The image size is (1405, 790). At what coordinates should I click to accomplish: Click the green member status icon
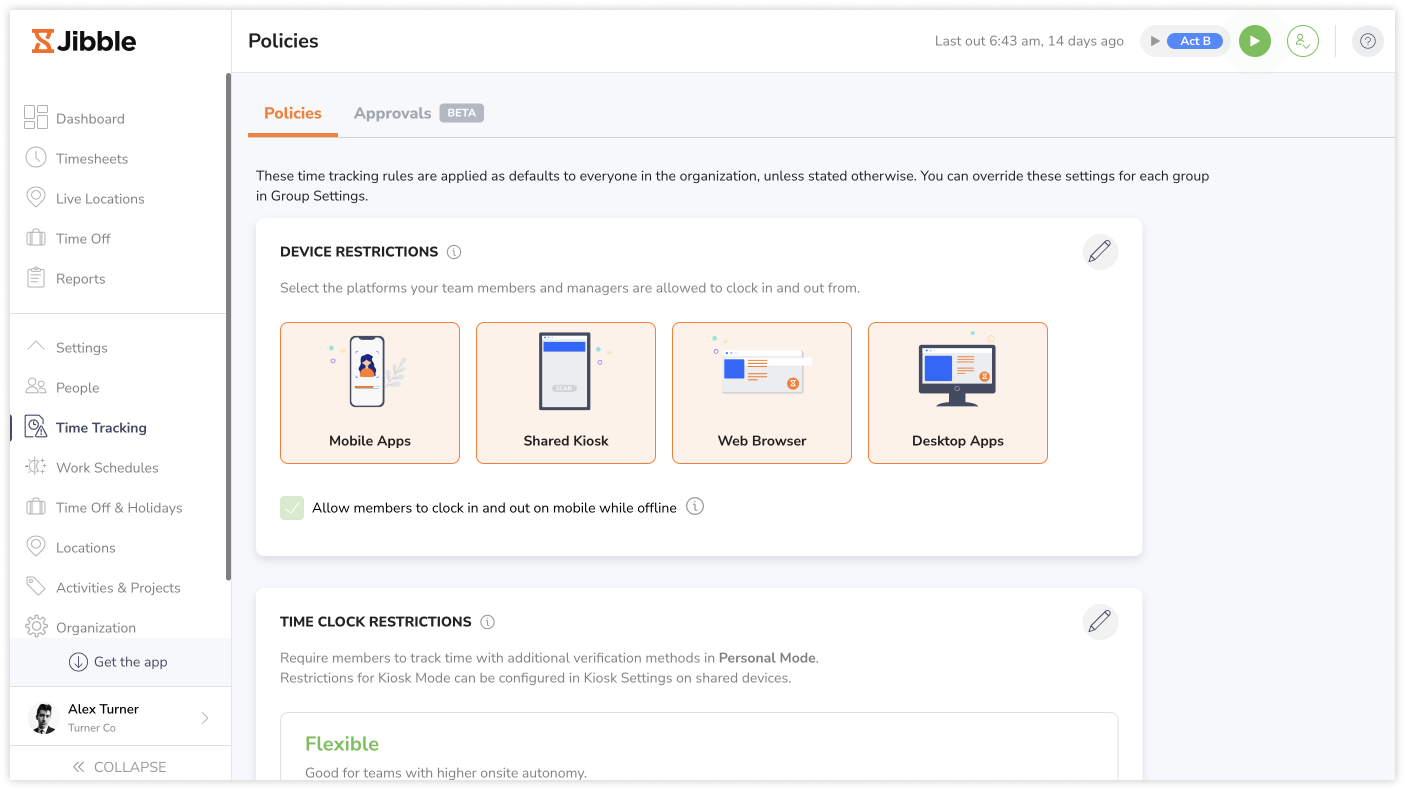(x=1302, y=41)
